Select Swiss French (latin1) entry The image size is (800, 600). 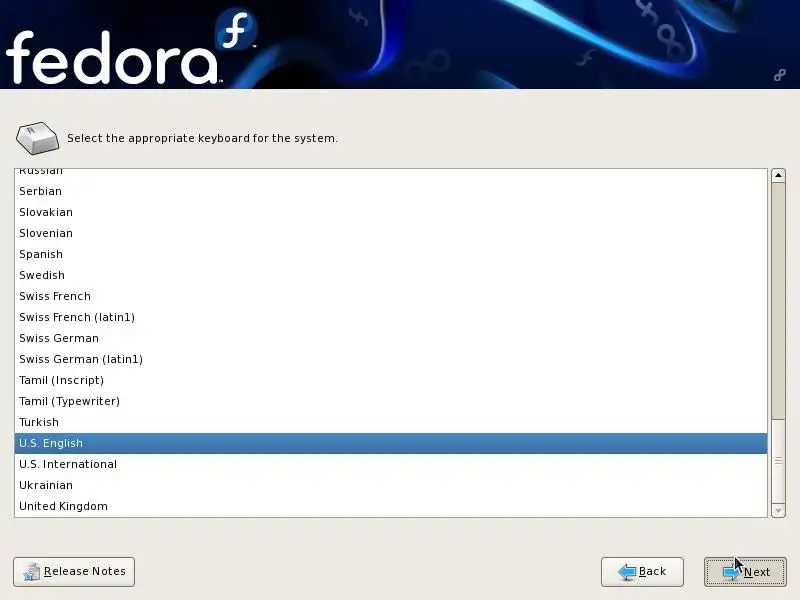[391, 317]
